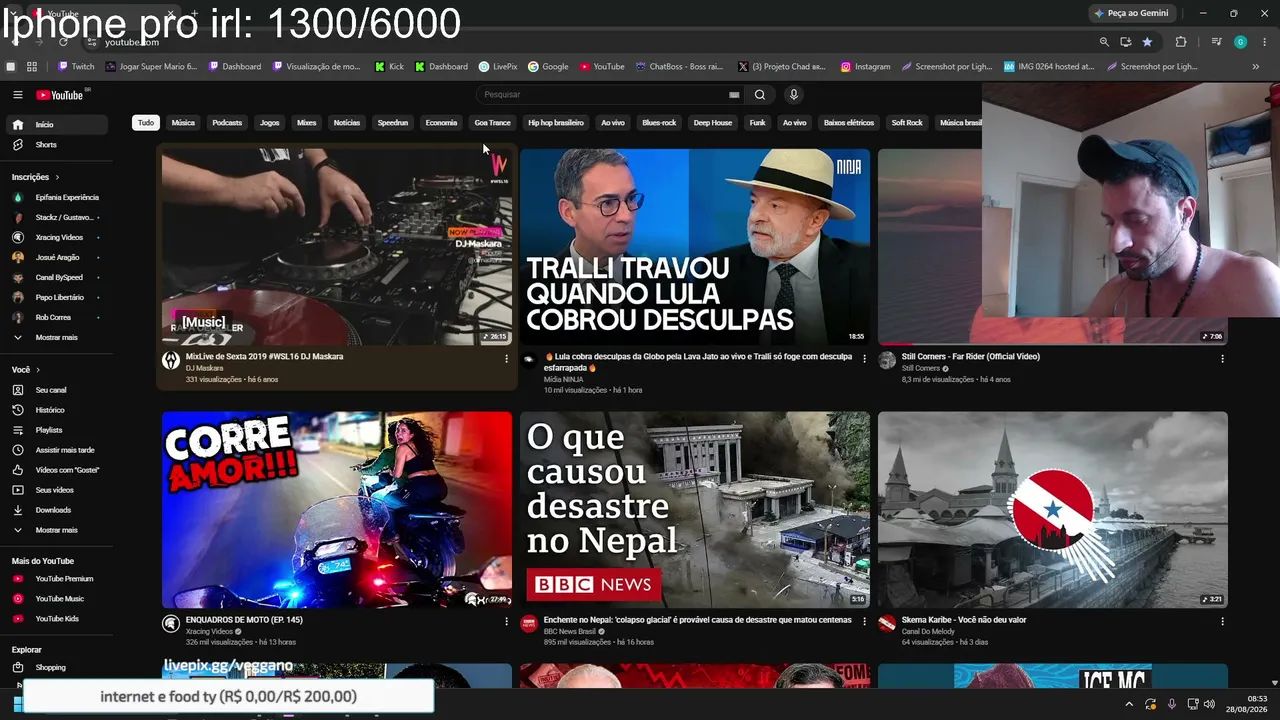
Task: Select the Hip hop brasileiro filter chip
Action: tap(556, 123)
